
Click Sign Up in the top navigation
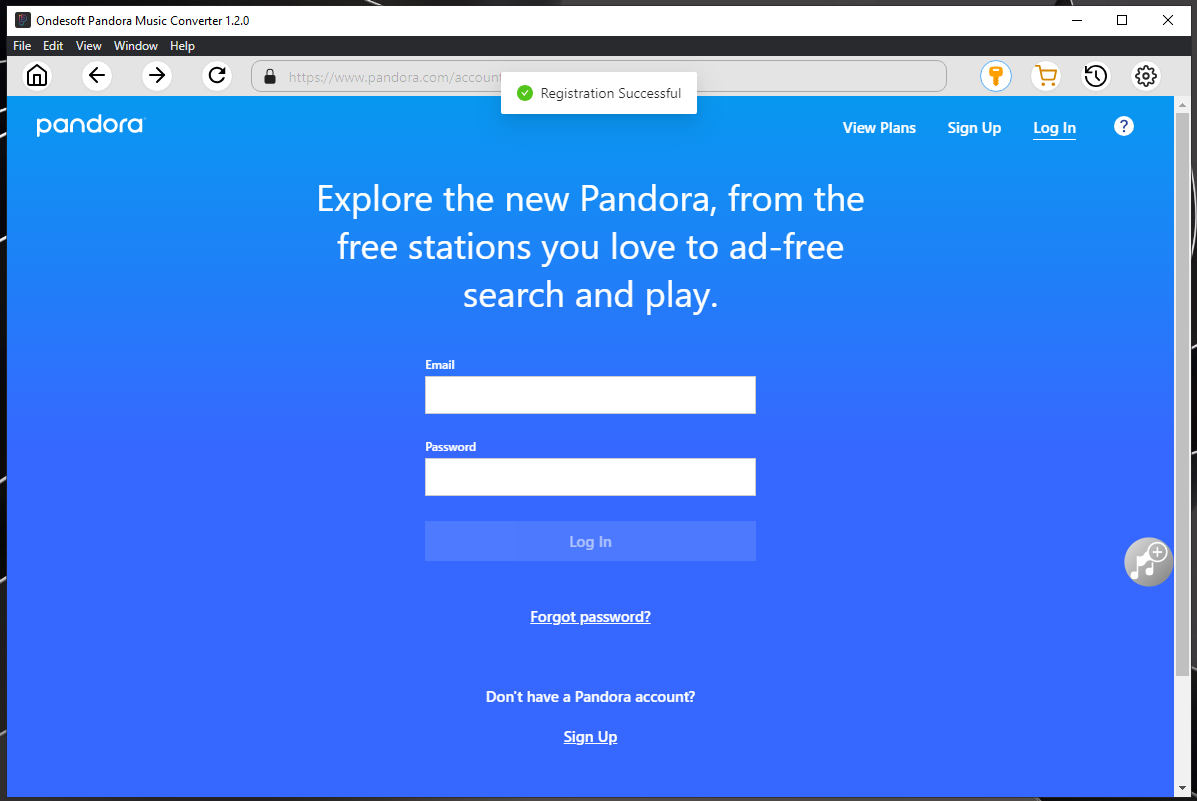pyautogui.click(x=974, y=128)
